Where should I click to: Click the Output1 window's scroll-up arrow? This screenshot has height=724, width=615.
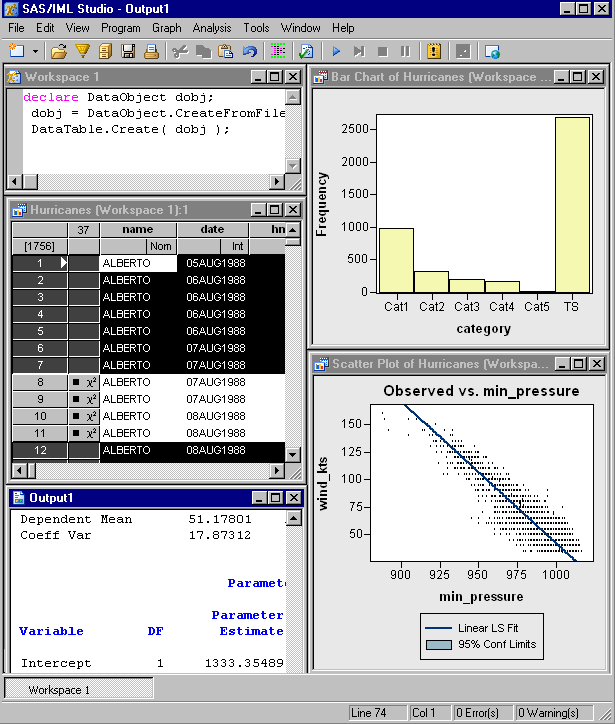[x=293, y=518]
